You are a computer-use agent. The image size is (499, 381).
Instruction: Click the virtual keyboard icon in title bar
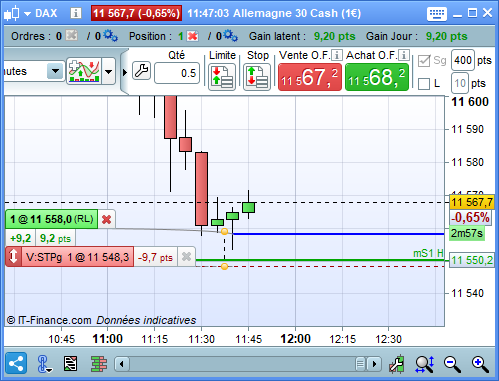click(437, 14)
